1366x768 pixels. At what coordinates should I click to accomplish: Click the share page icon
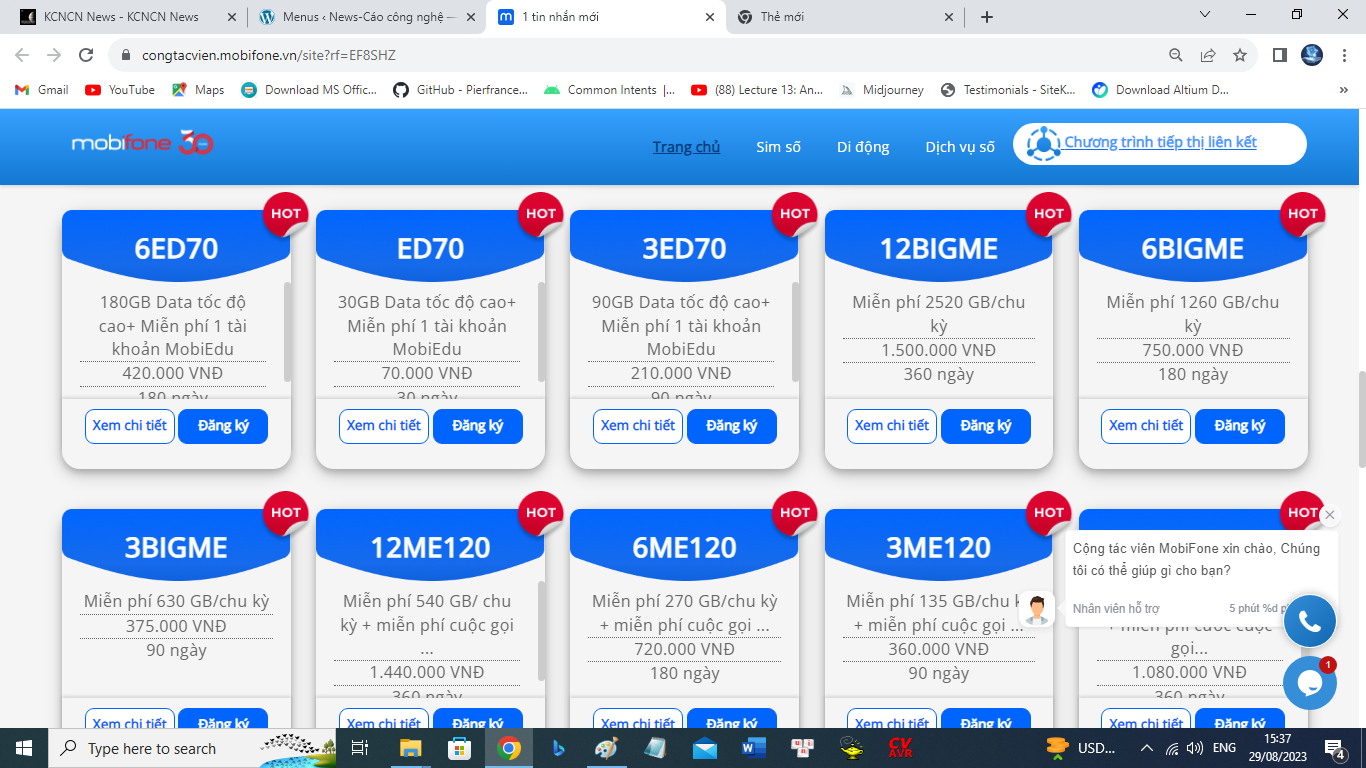pos(1208,55)
